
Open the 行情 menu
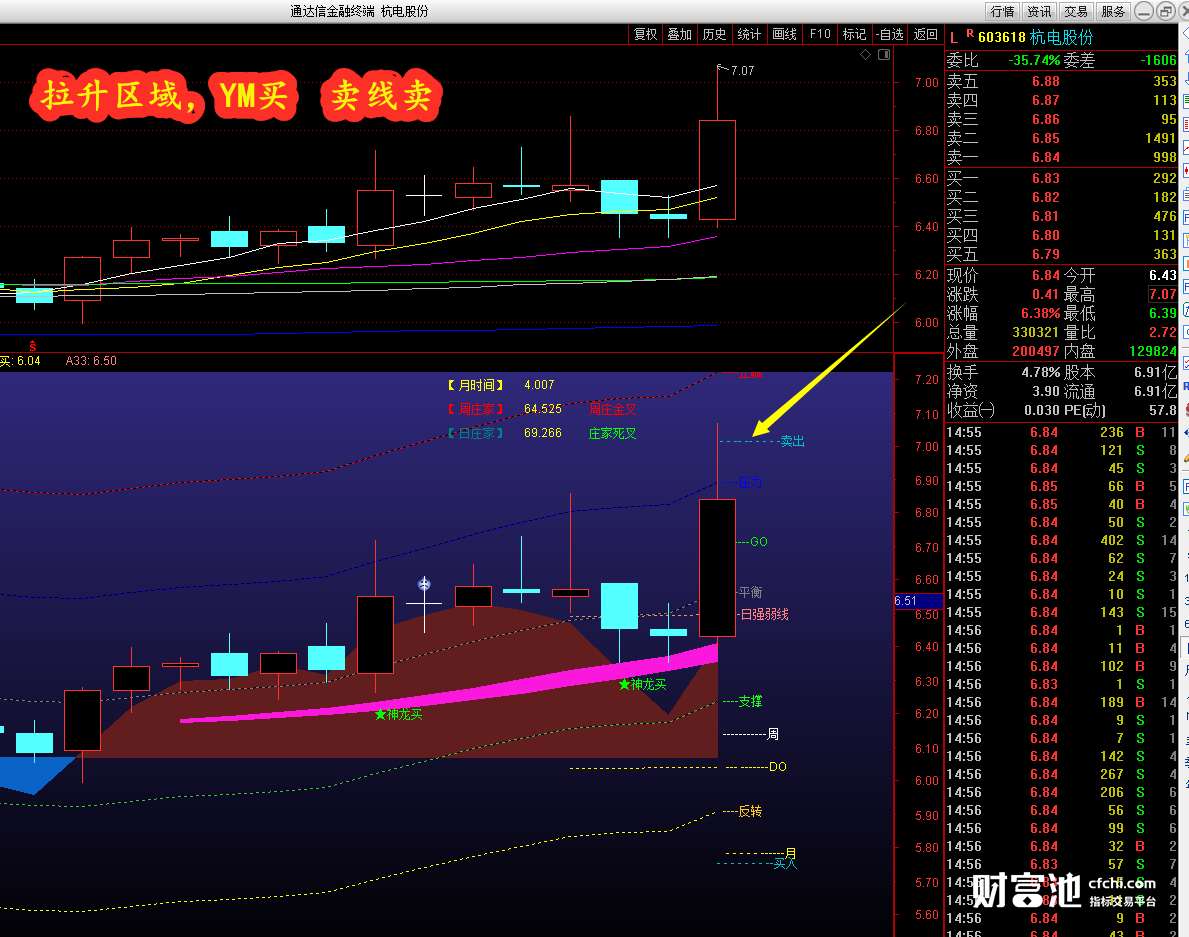(x=1002, y=11)
